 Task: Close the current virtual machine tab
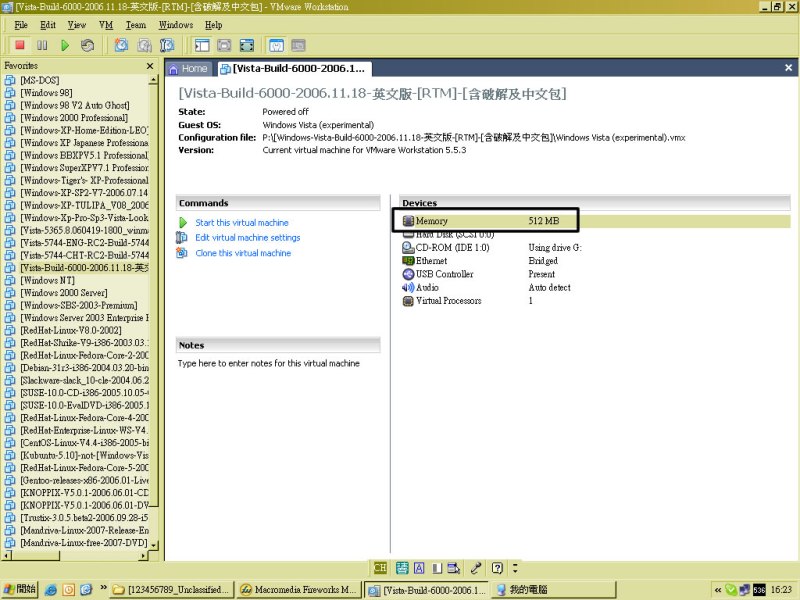coord(788,67)
